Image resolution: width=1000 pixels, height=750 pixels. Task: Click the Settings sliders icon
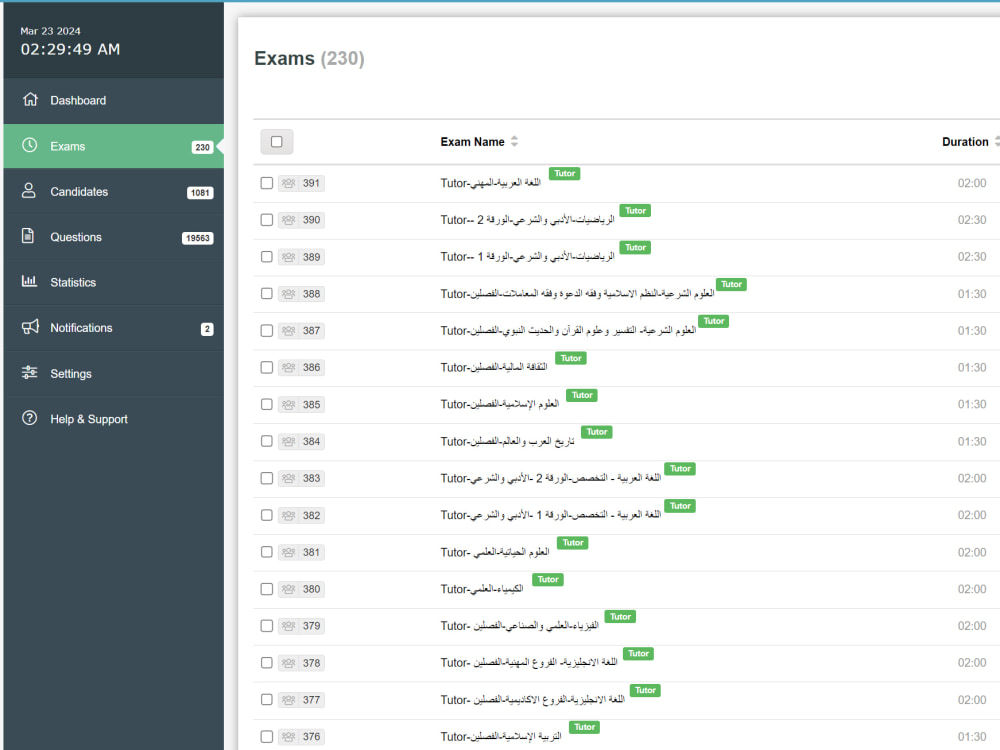29,372
